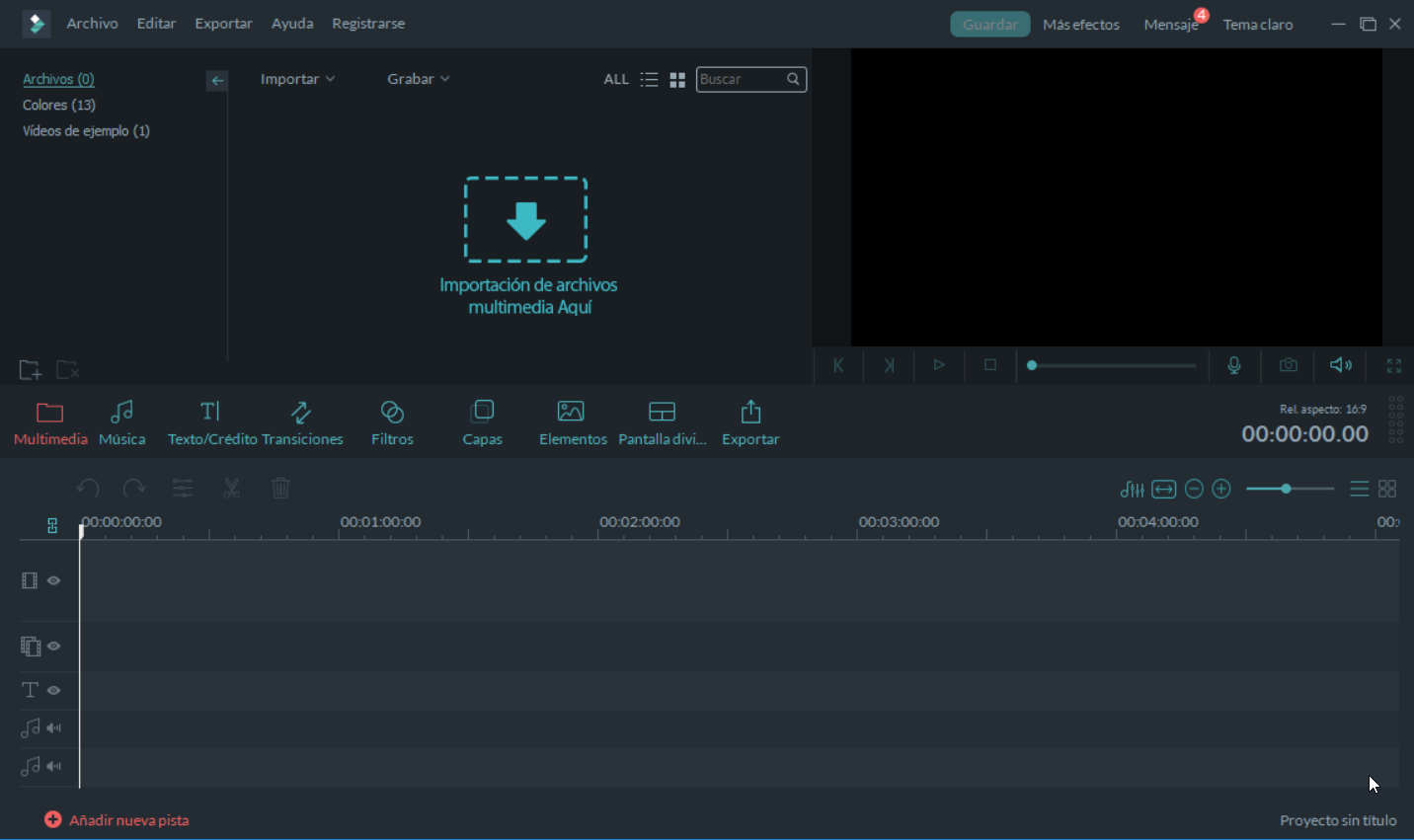
Task: Open the Multimedia tab
Action: pos(50,423)
